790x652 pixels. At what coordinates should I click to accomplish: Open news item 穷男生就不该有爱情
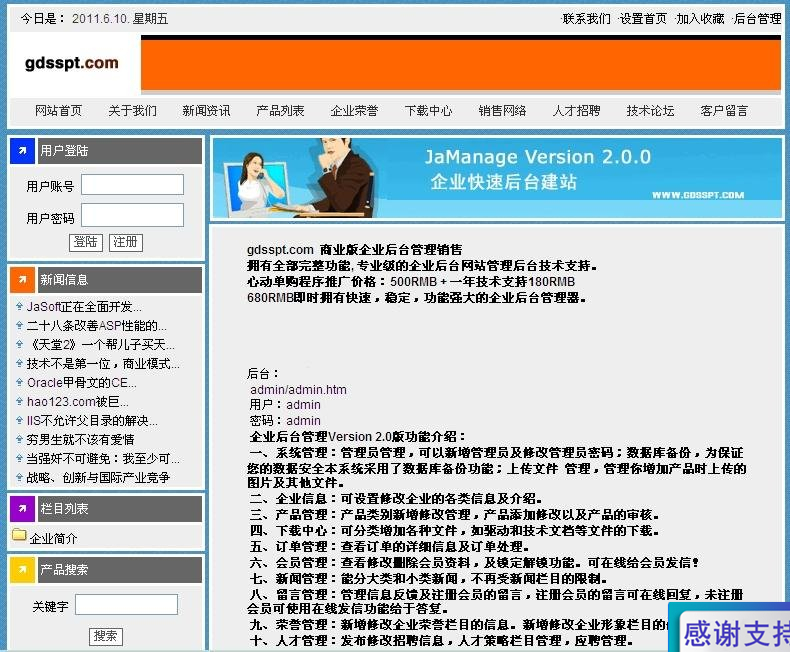[x=81, y=440]
